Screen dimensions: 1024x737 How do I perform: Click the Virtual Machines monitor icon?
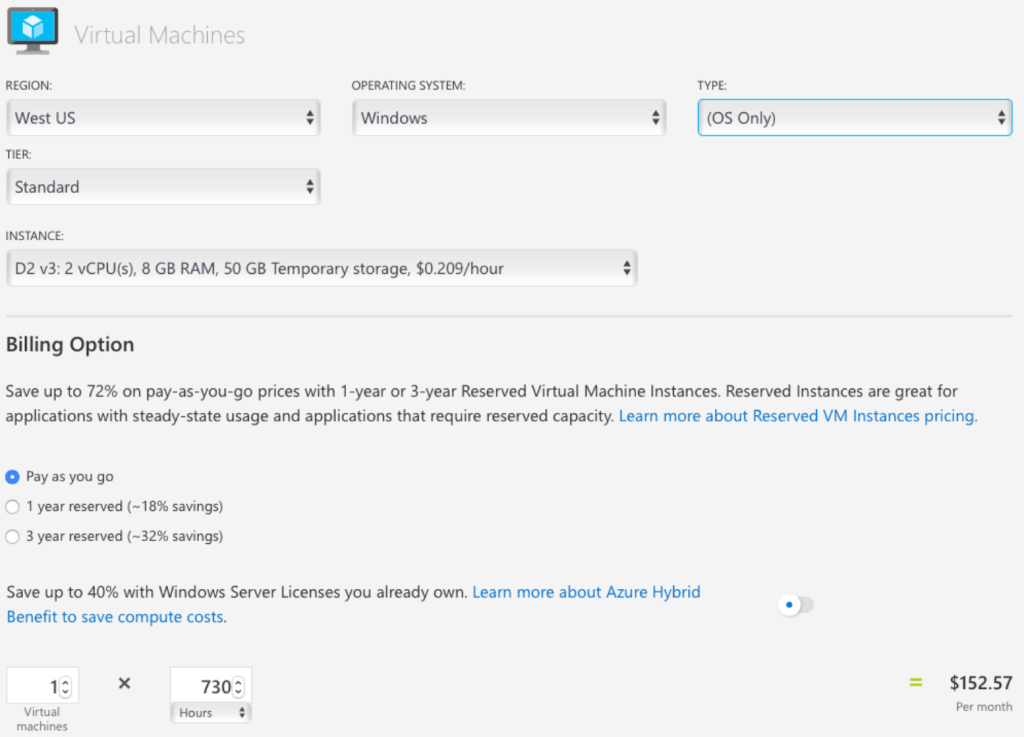[x=33, y=31]
